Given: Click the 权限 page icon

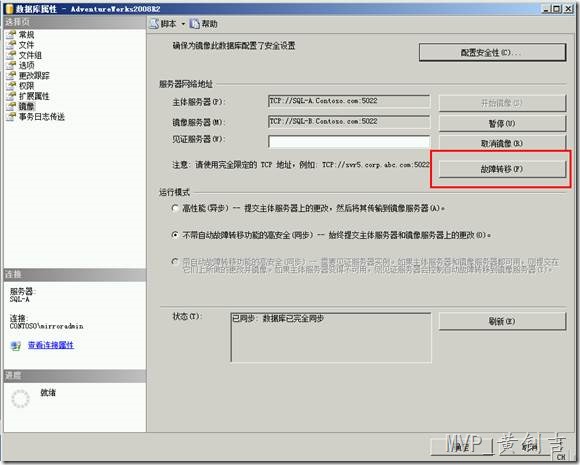Looking at the screenshot, I should click(11, 86).
